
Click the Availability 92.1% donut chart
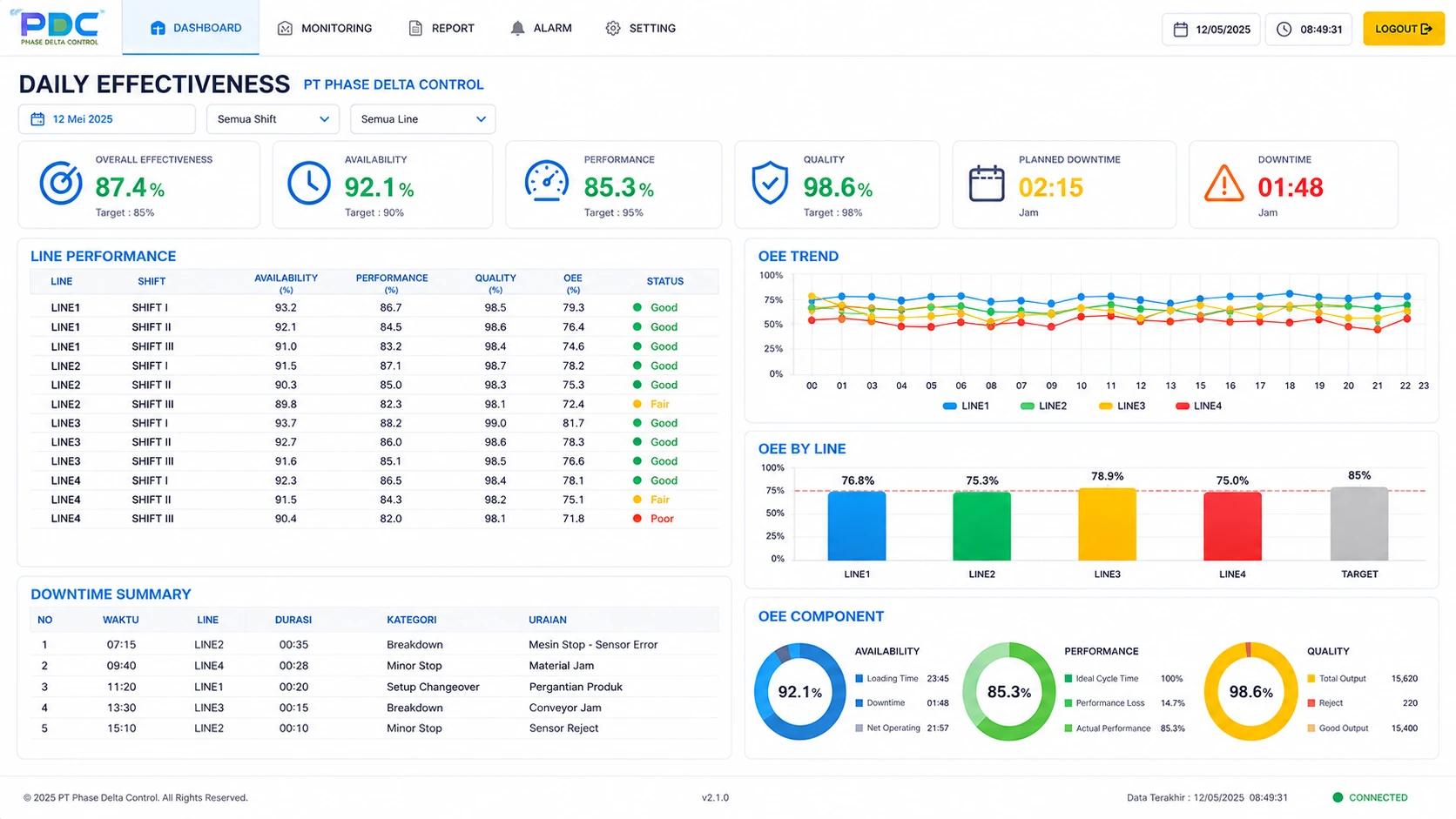[x=800, y=692]
